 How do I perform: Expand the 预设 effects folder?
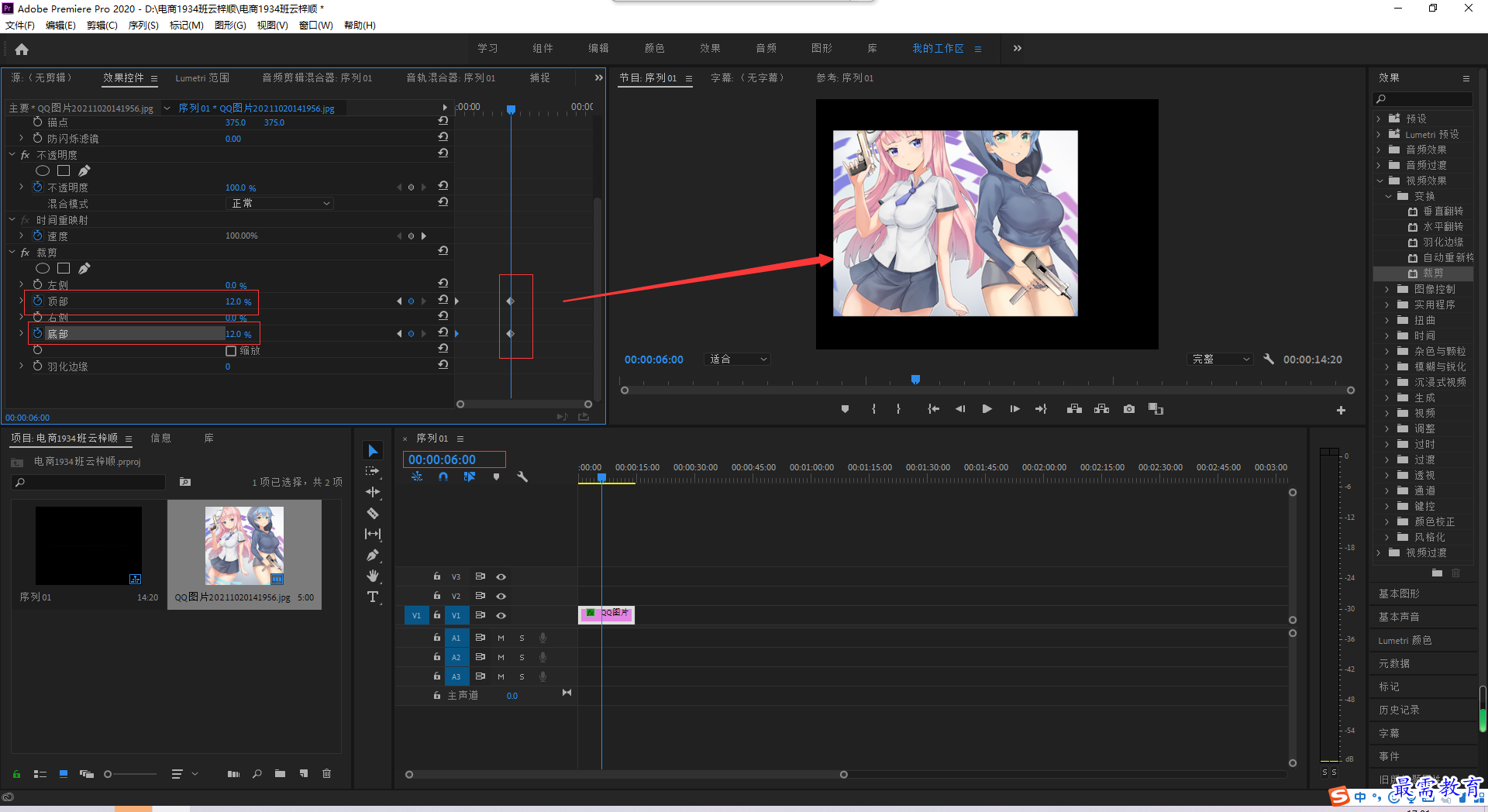(x=1379, y=119)
